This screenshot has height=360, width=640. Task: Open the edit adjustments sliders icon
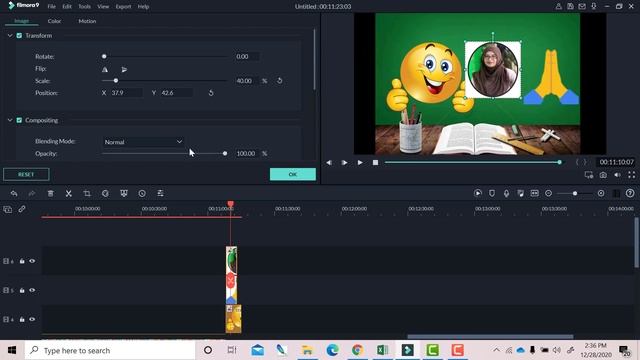[160, 193]
